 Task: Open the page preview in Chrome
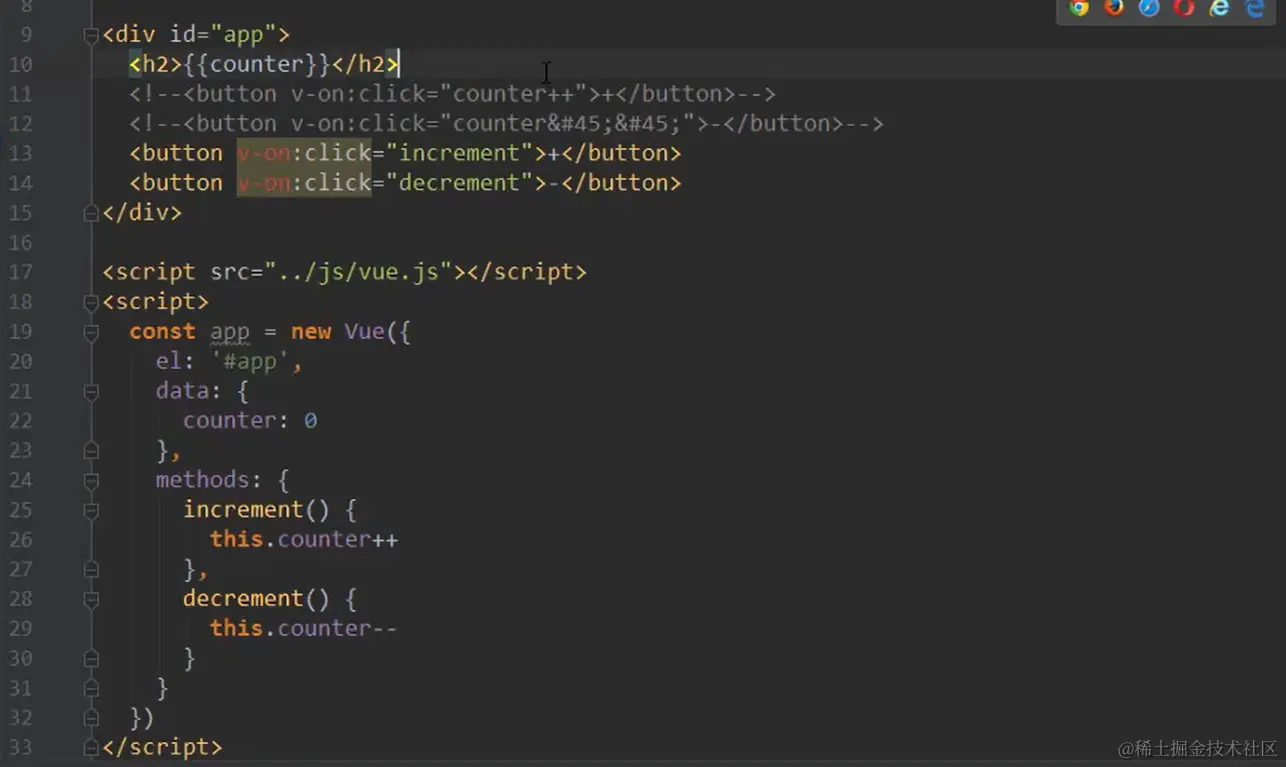(1079, 8)
